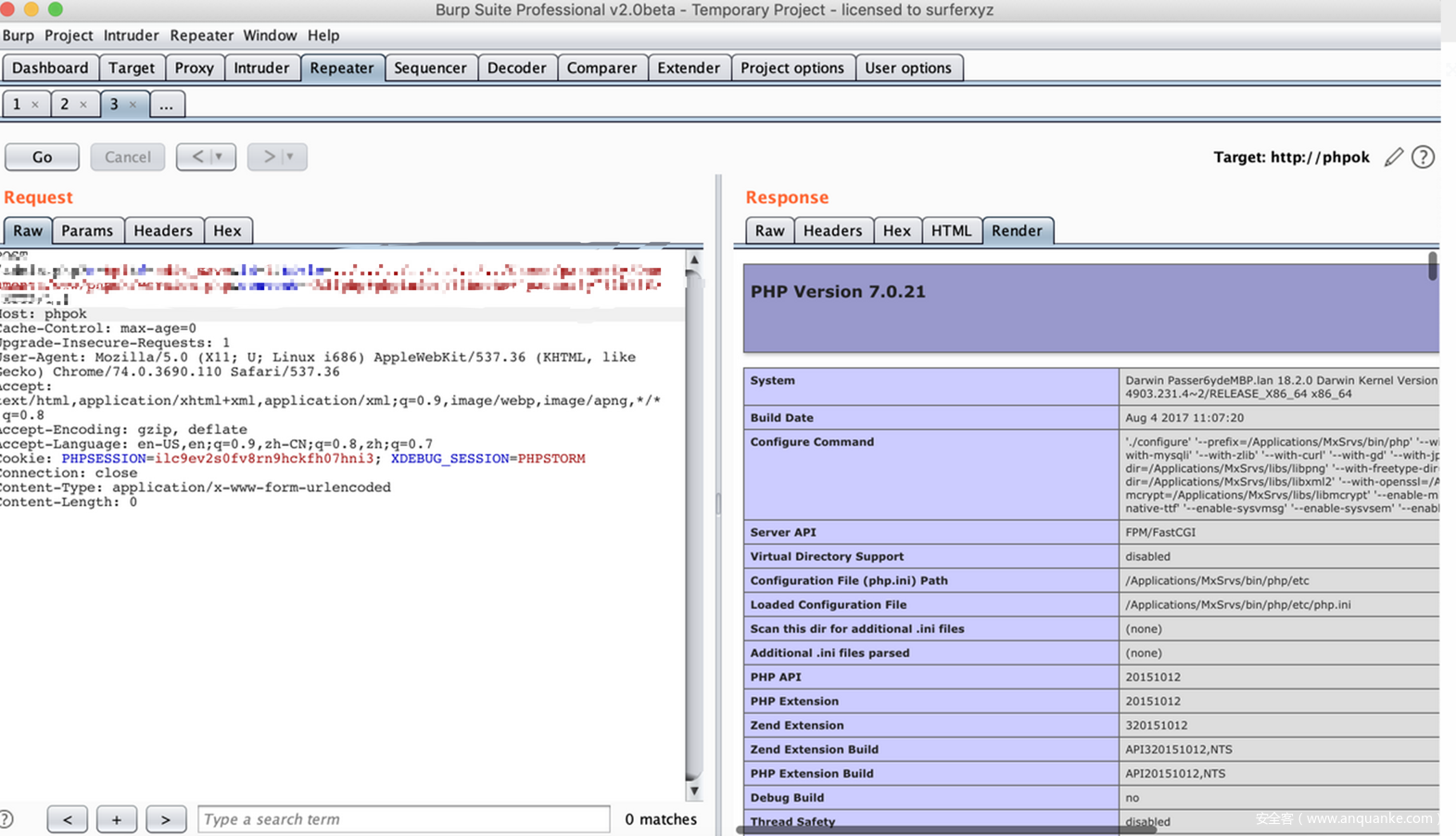Switch to the Comparer tab
1456x836 pixels.
pos(601,68)
